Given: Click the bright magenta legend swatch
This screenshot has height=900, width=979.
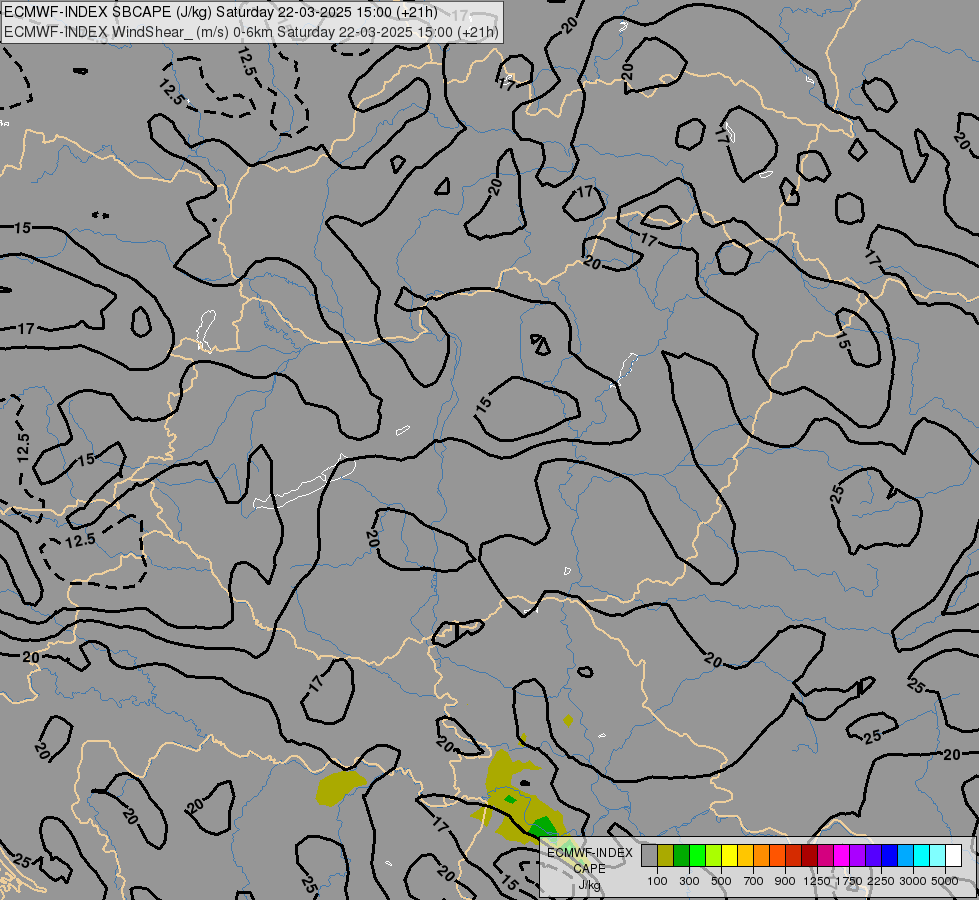Looking at the screenshot, I should pos(842,856).
